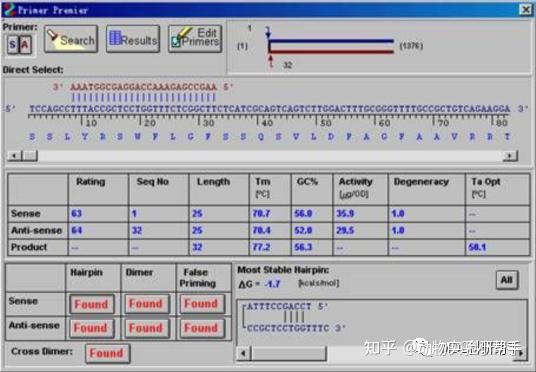Click Anti-sense Activity value 29.5

pos(345,230)
